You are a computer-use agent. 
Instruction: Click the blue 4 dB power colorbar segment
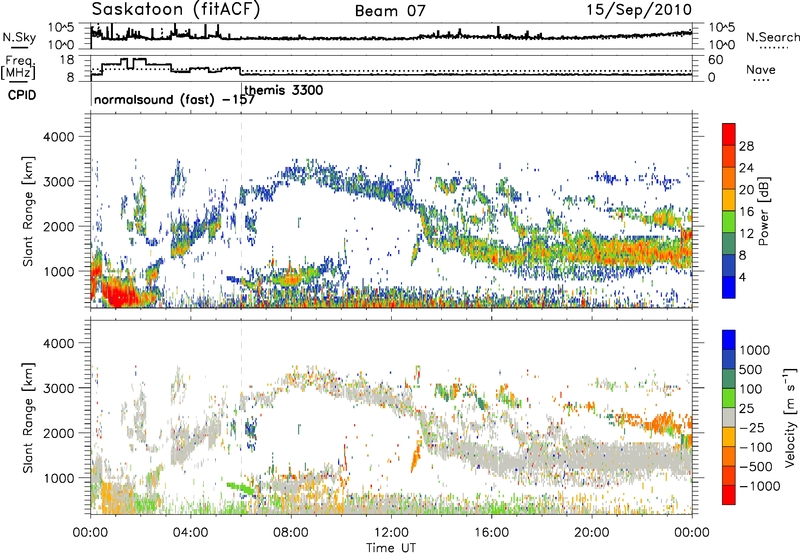point(729,287)
